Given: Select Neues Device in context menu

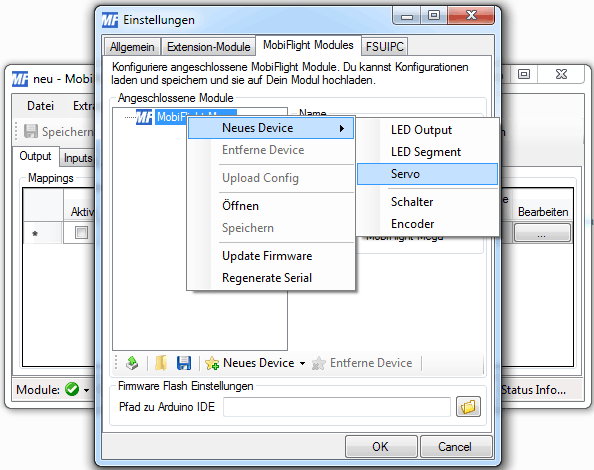Looking at the screenshot, I should 271,128.
